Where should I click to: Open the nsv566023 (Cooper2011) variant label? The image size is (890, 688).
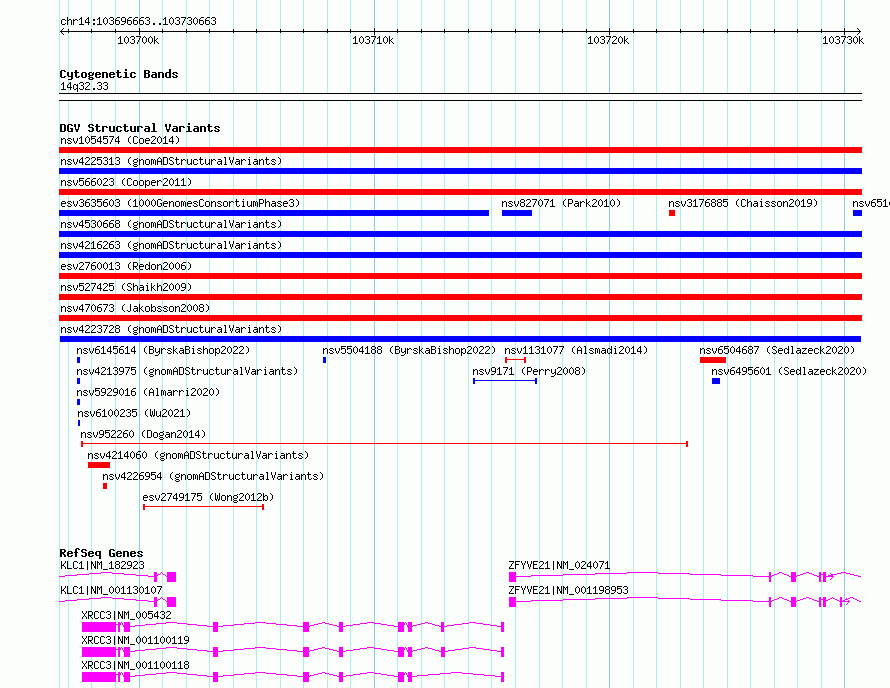(126, 182)
